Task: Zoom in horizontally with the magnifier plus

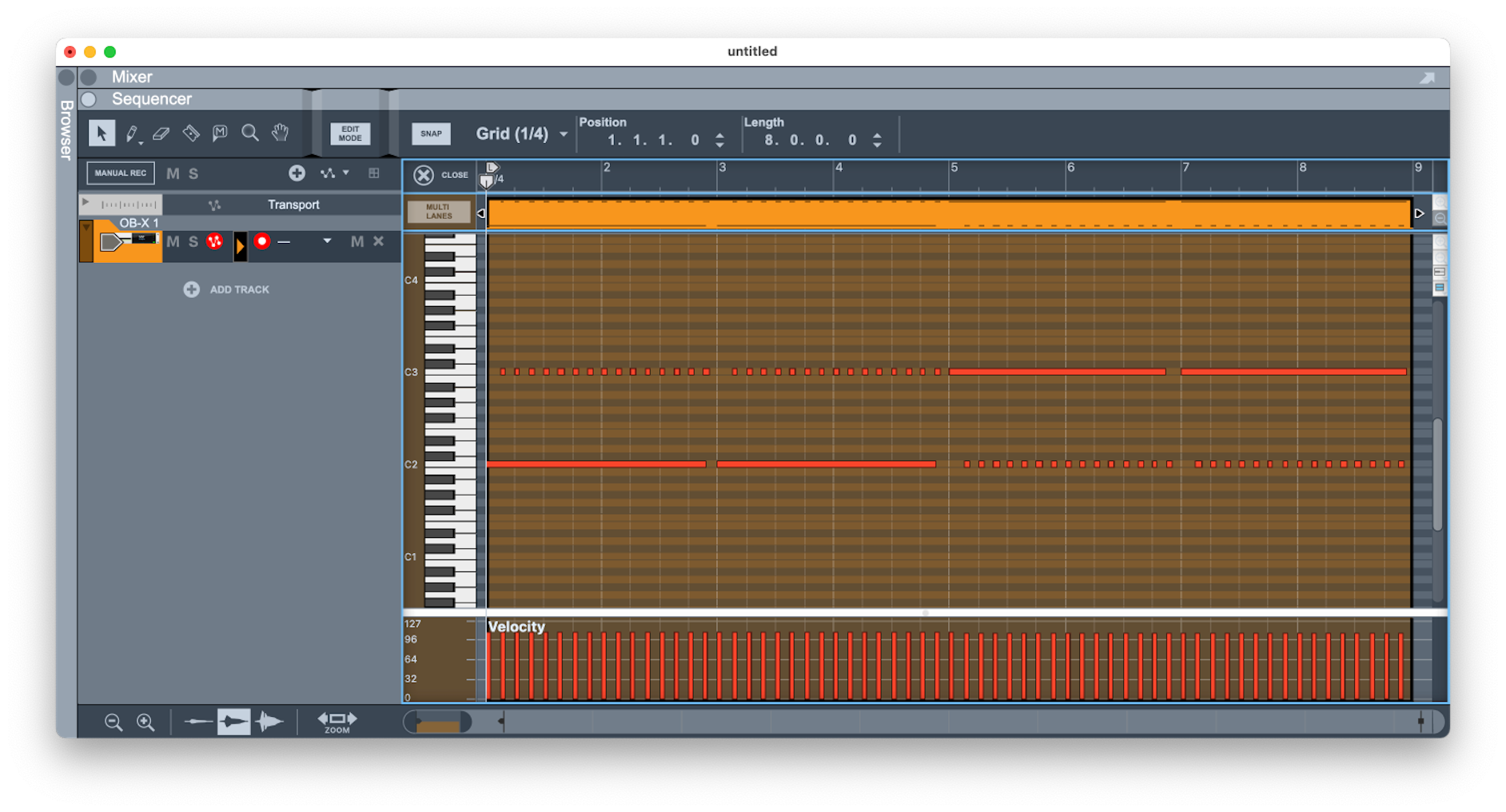Action: [x=145, y=722]
